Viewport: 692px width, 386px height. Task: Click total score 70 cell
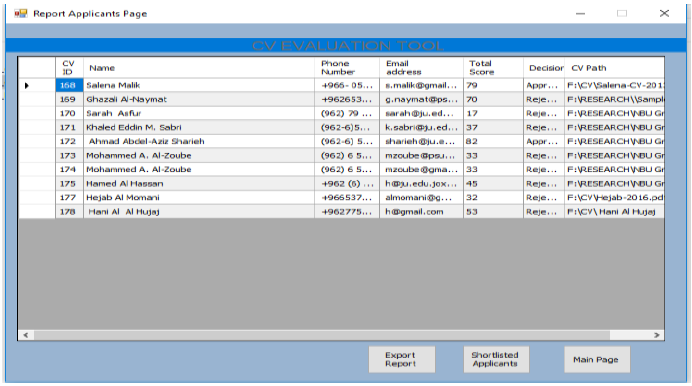[x=493, y=99]
